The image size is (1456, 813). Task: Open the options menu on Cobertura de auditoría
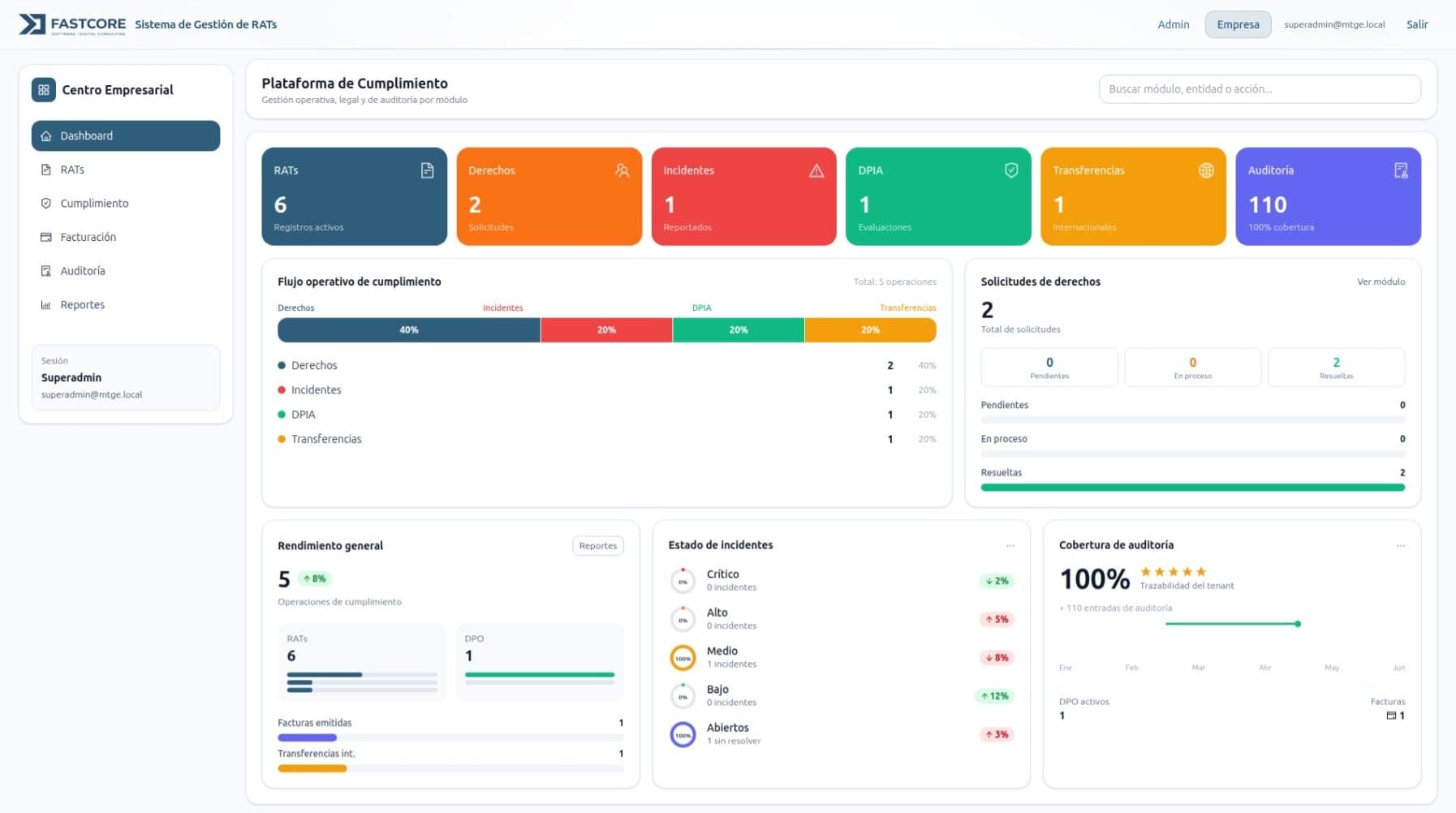[x=1401, y=545]
